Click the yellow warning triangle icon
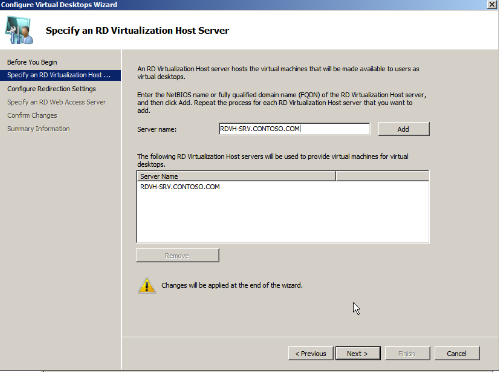Screen dimensions: 499x372 pos(147,286)
